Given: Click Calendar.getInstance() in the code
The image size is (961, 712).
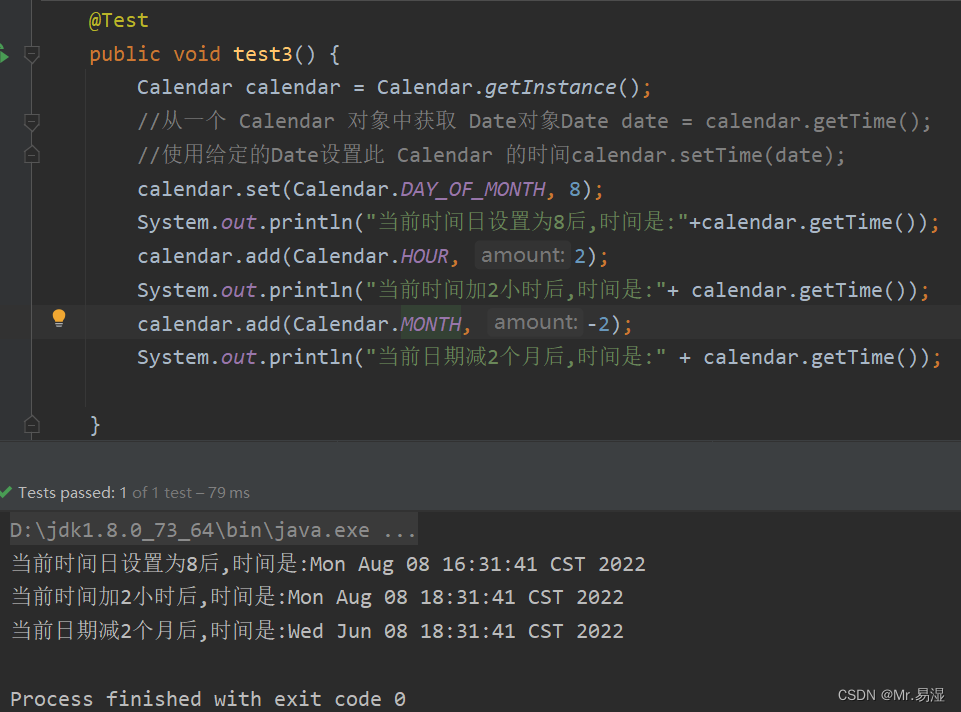Looking at the screenshot, I should tap(500, 87).
